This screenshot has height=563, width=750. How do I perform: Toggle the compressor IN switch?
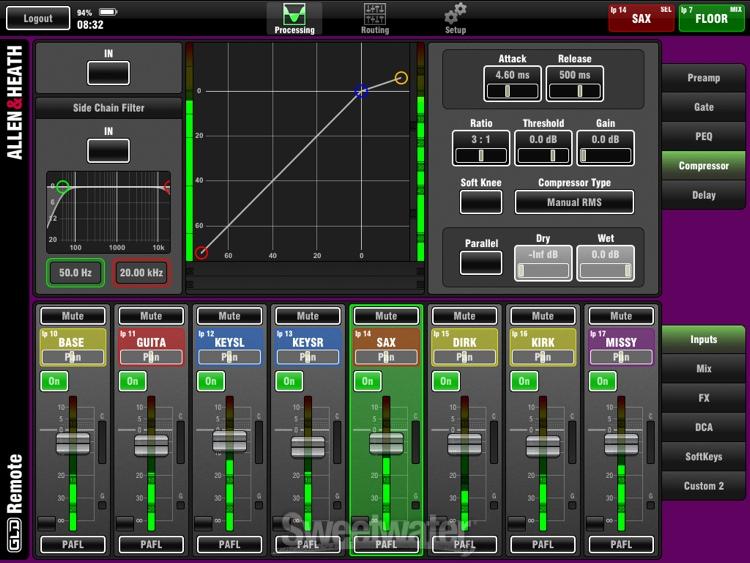click(x=108, y=73)
